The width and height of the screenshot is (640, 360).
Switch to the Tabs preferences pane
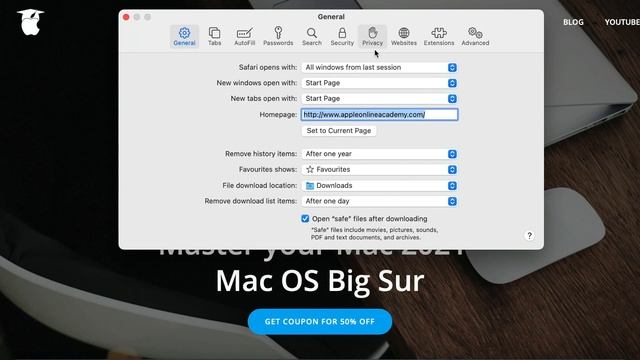[x=215, y=36]
